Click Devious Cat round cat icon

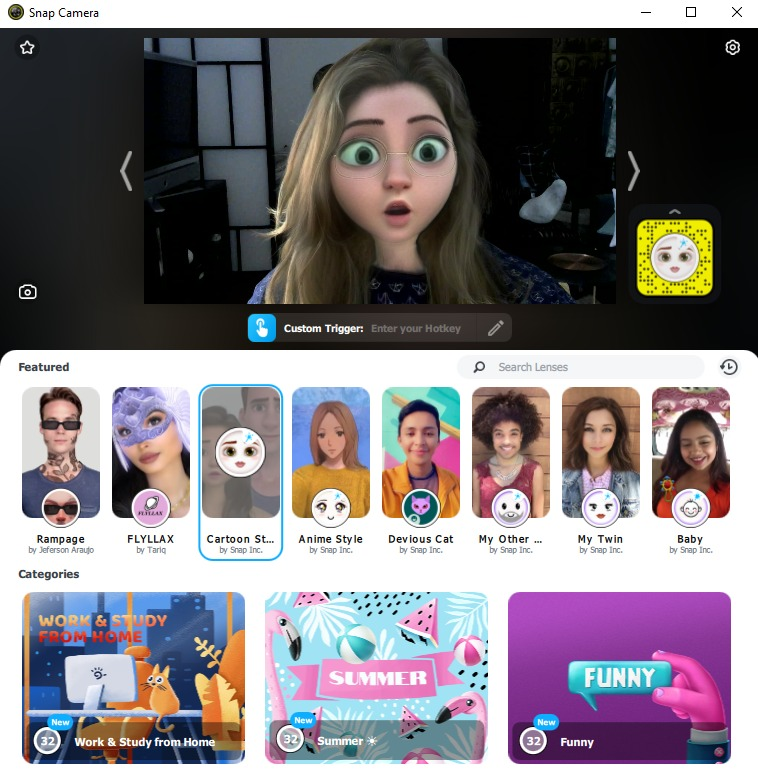pos(421,508)
